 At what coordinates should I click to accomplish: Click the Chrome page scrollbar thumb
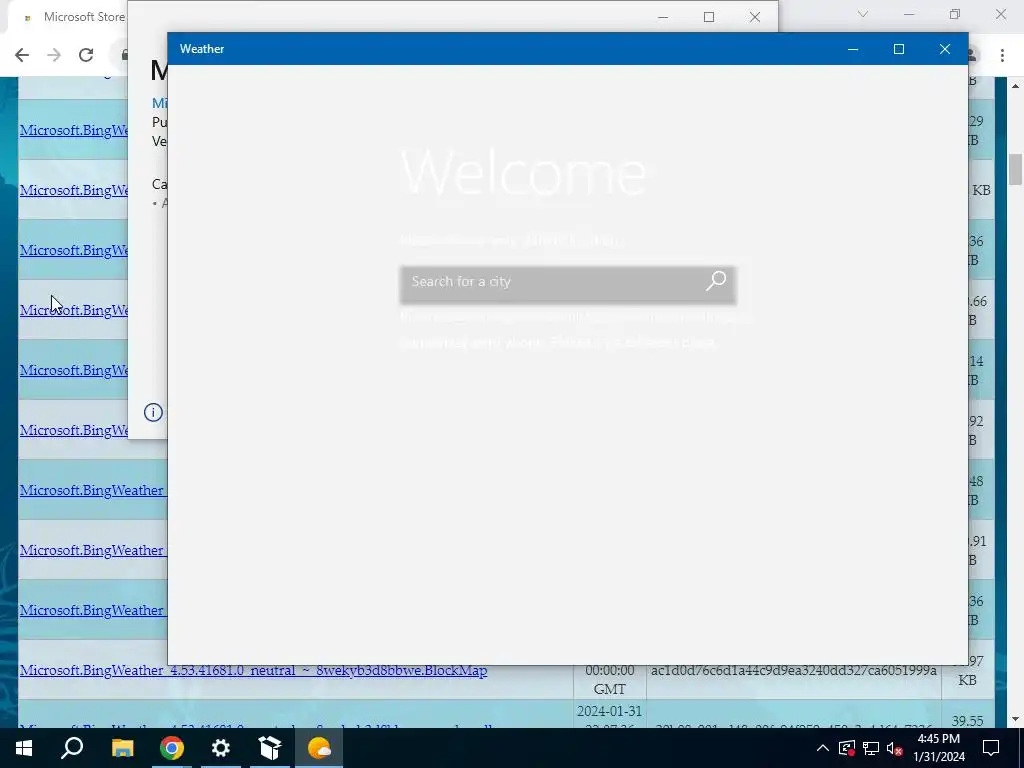click(1015, 170)
